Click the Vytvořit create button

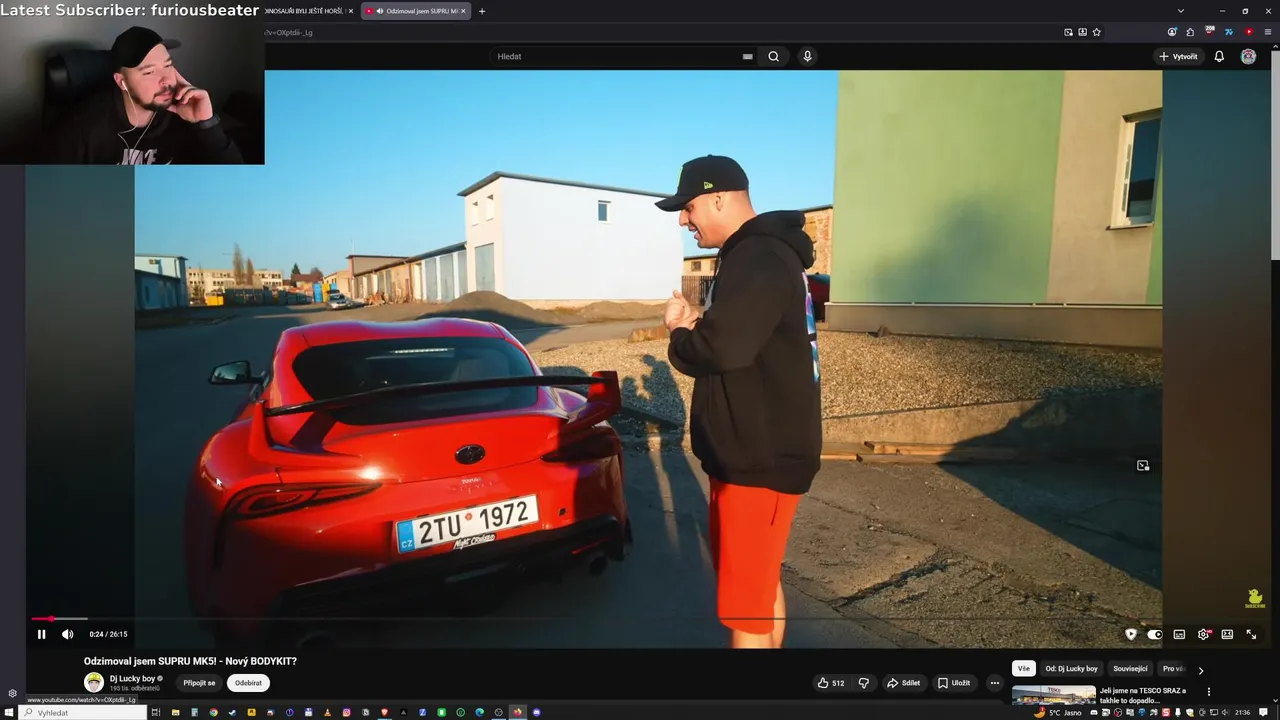pos(1178,56)
